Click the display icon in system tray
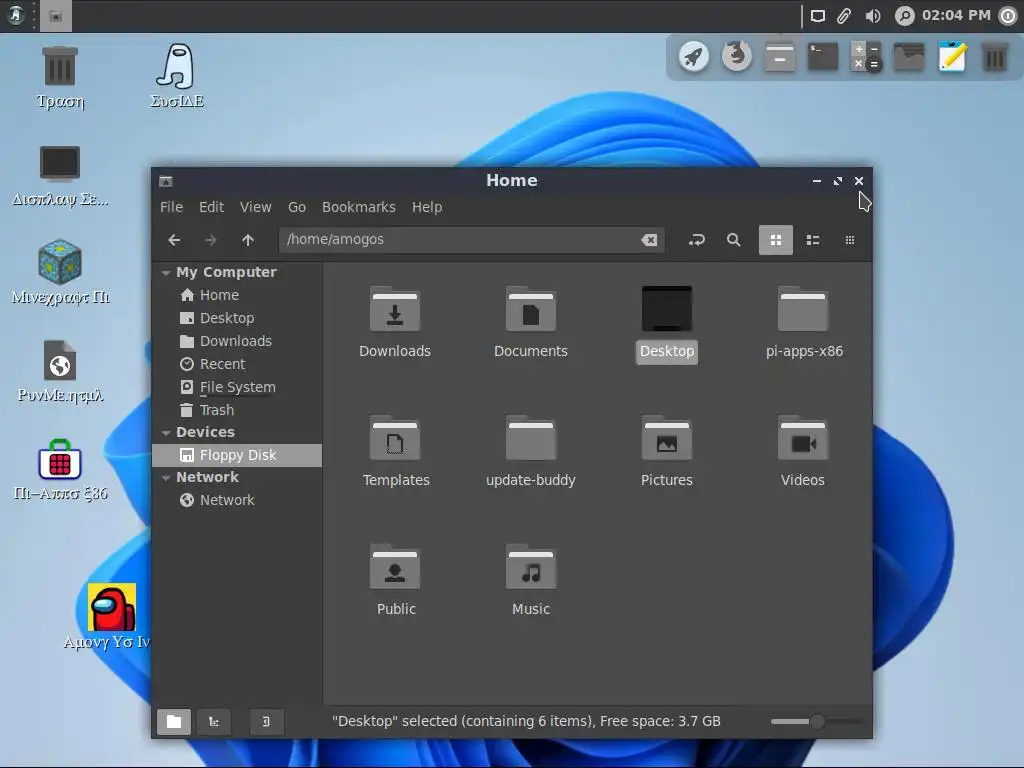The image size is (1024, 768). click(x=817, y=16)
